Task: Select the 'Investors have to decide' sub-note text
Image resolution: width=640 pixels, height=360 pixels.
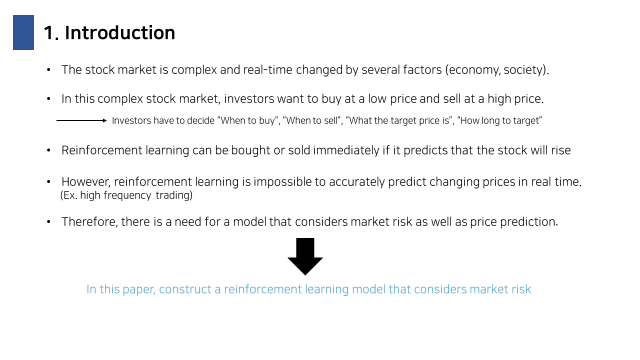Action: tap(327, 120)
